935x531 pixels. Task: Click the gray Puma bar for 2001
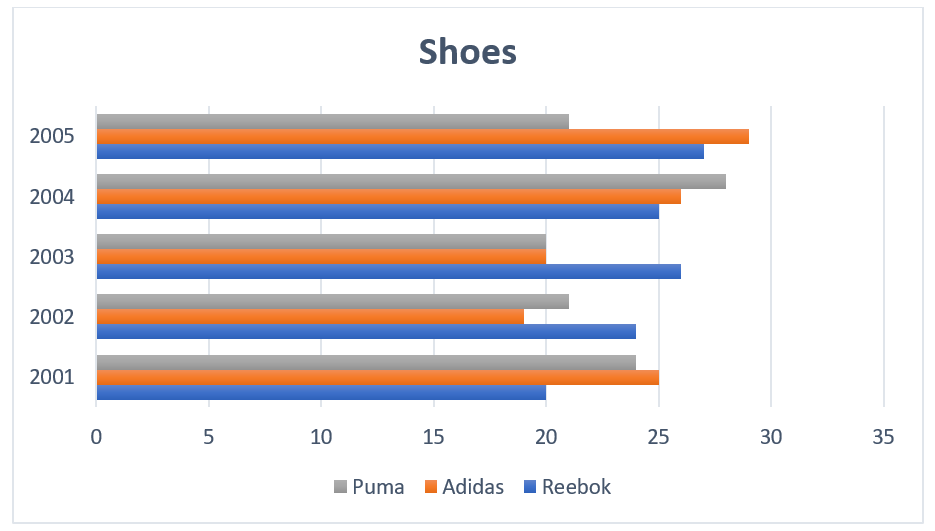366,362
